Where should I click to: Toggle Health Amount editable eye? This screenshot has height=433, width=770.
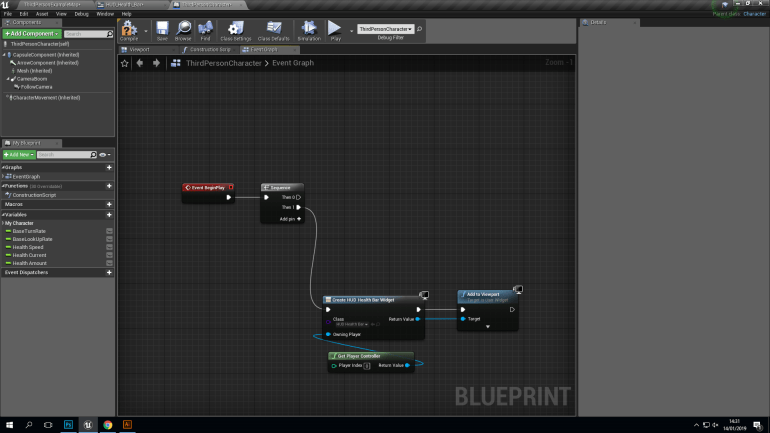pyautogui.click(x=109, y=263)
